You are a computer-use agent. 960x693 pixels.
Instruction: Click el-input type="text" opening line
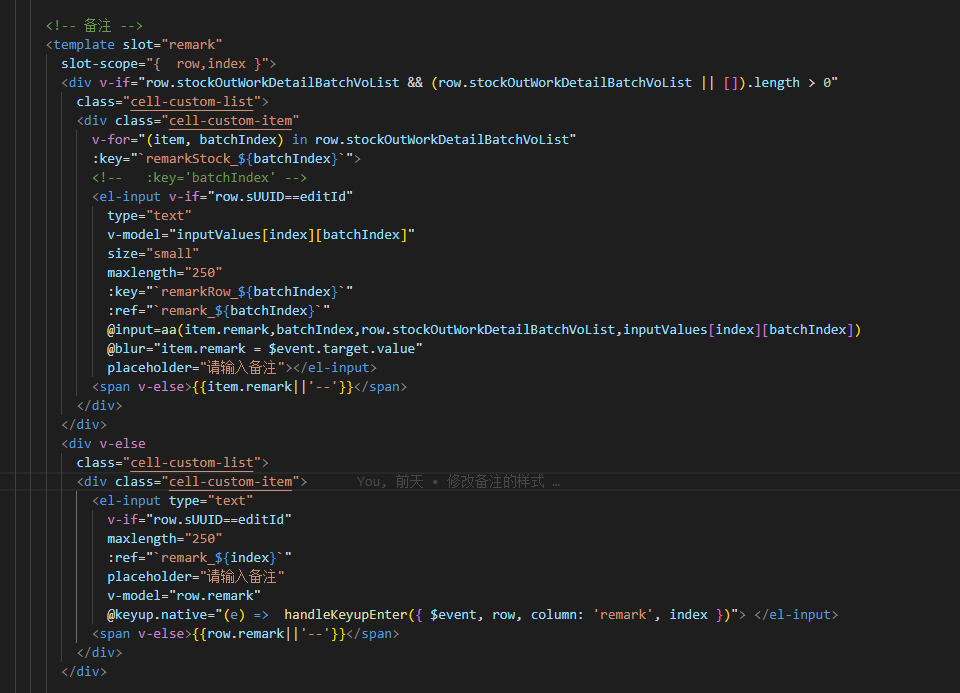click(173, 500)
